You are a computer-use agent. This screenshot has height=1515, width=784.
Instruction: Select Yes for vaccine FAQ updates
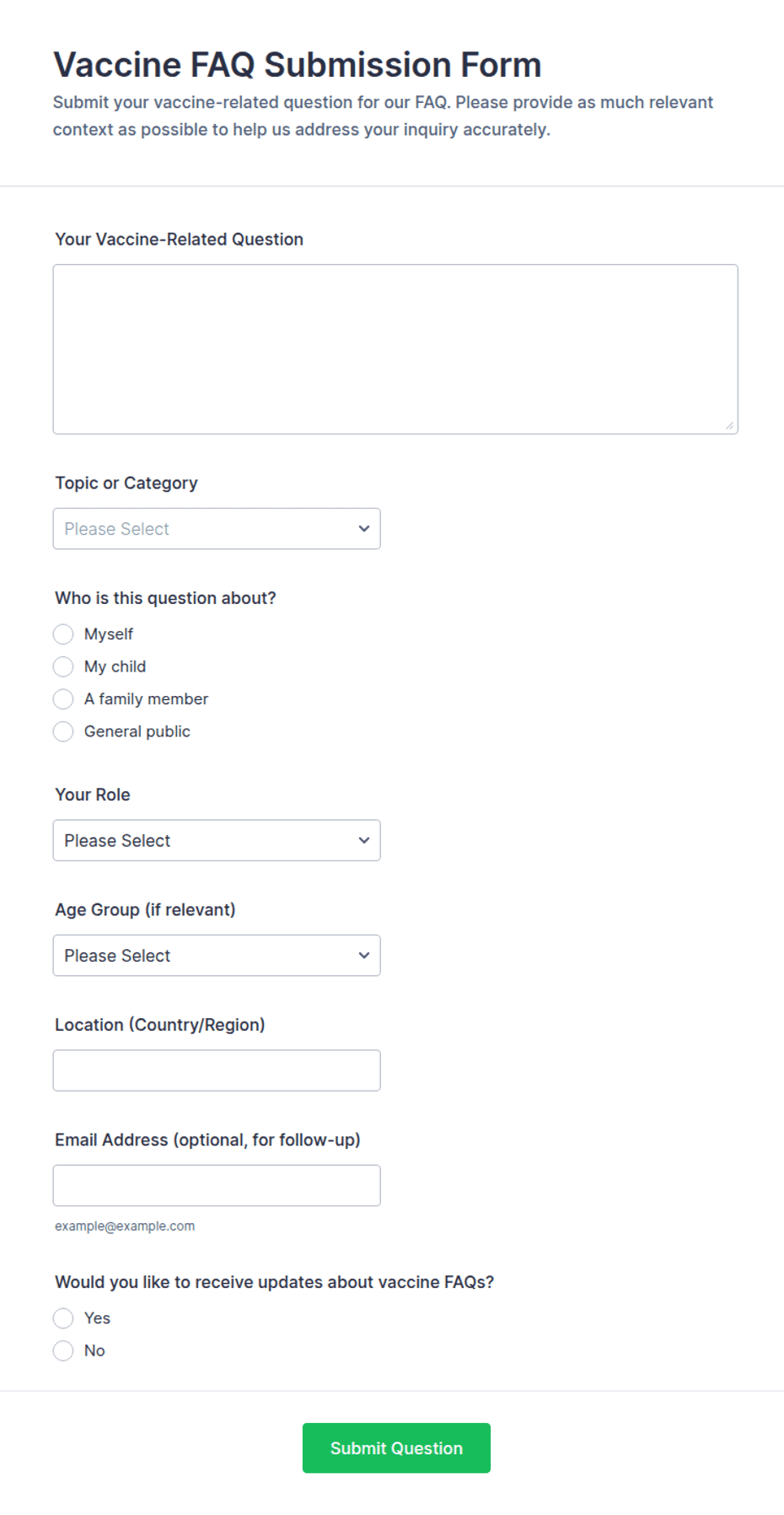[63, 1318]
